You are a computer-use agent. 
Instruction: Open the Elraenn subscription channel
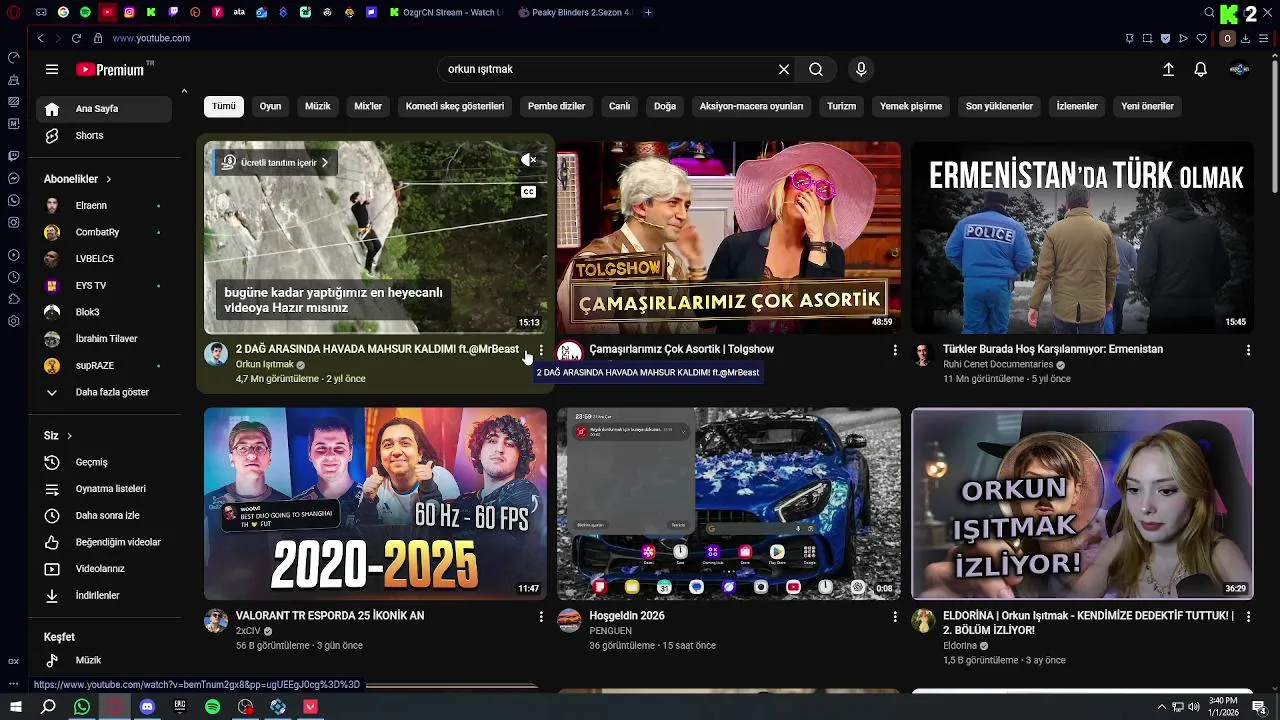(104, 205)
